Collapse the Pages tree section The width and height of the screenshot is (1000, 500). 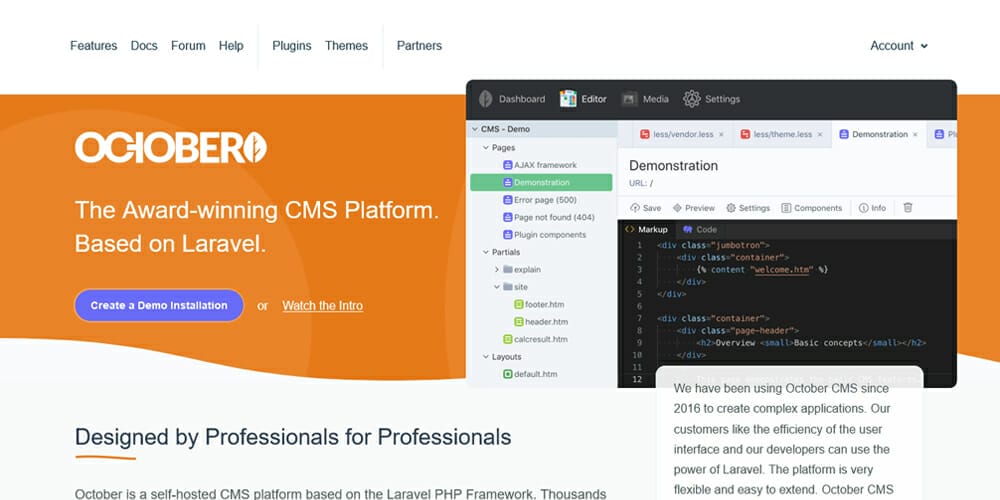pyautogui.click(x=485, y=147)
